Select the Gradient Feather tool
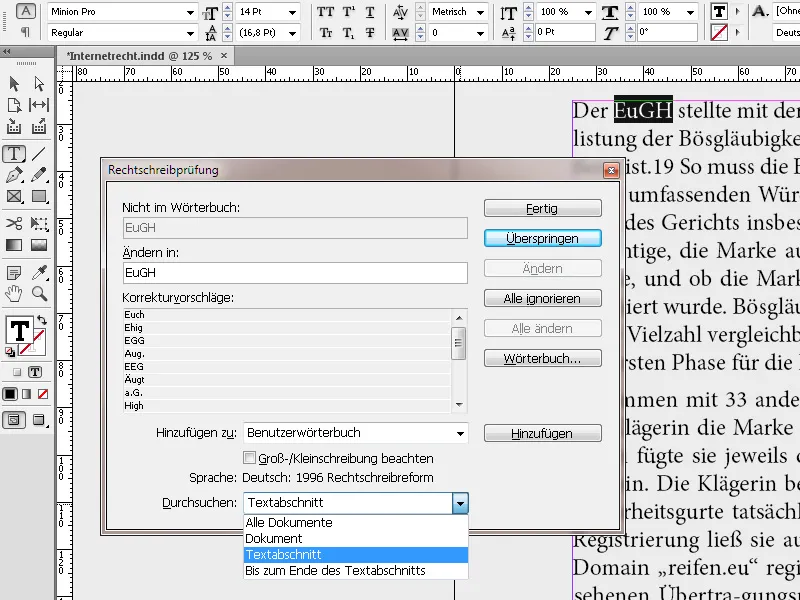 [39, 245]
